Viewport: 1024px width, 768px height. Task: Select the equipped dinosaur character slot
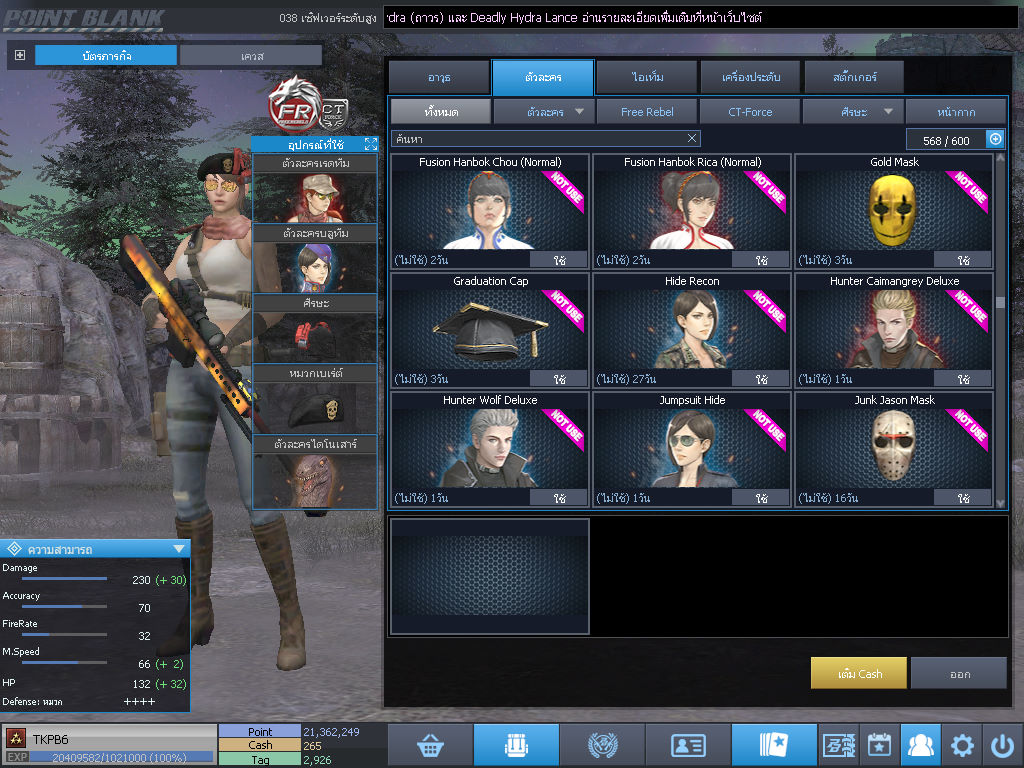tap(315, 480)
